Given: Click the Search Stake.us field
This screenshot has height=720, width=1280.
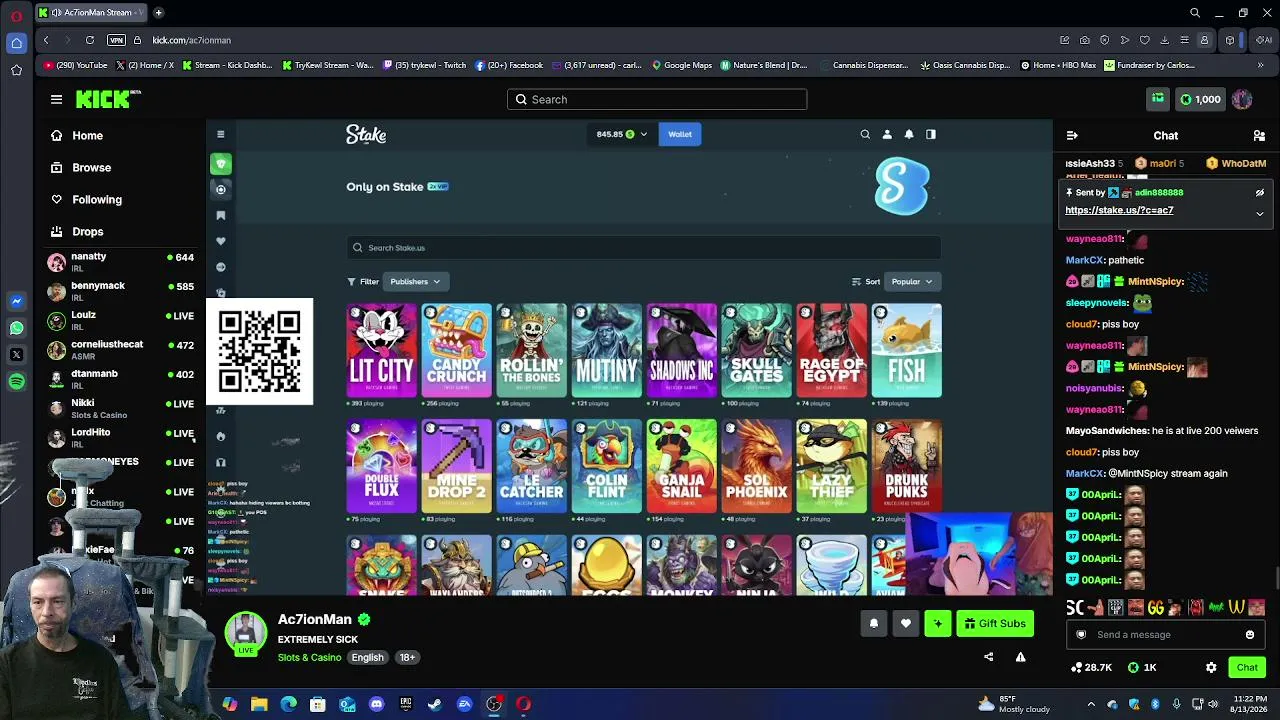Looking at the screenshot, I should [643, 248].
